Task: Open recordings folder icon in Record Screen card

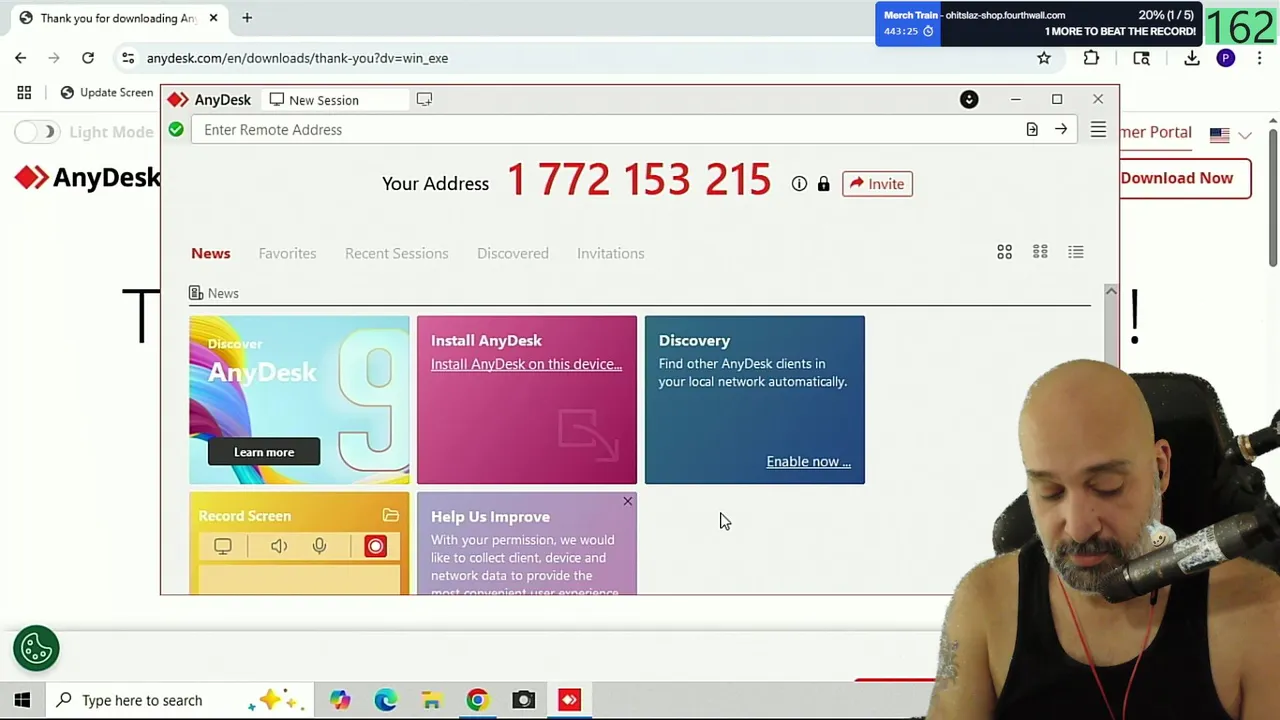Action: tap(391, 516)
